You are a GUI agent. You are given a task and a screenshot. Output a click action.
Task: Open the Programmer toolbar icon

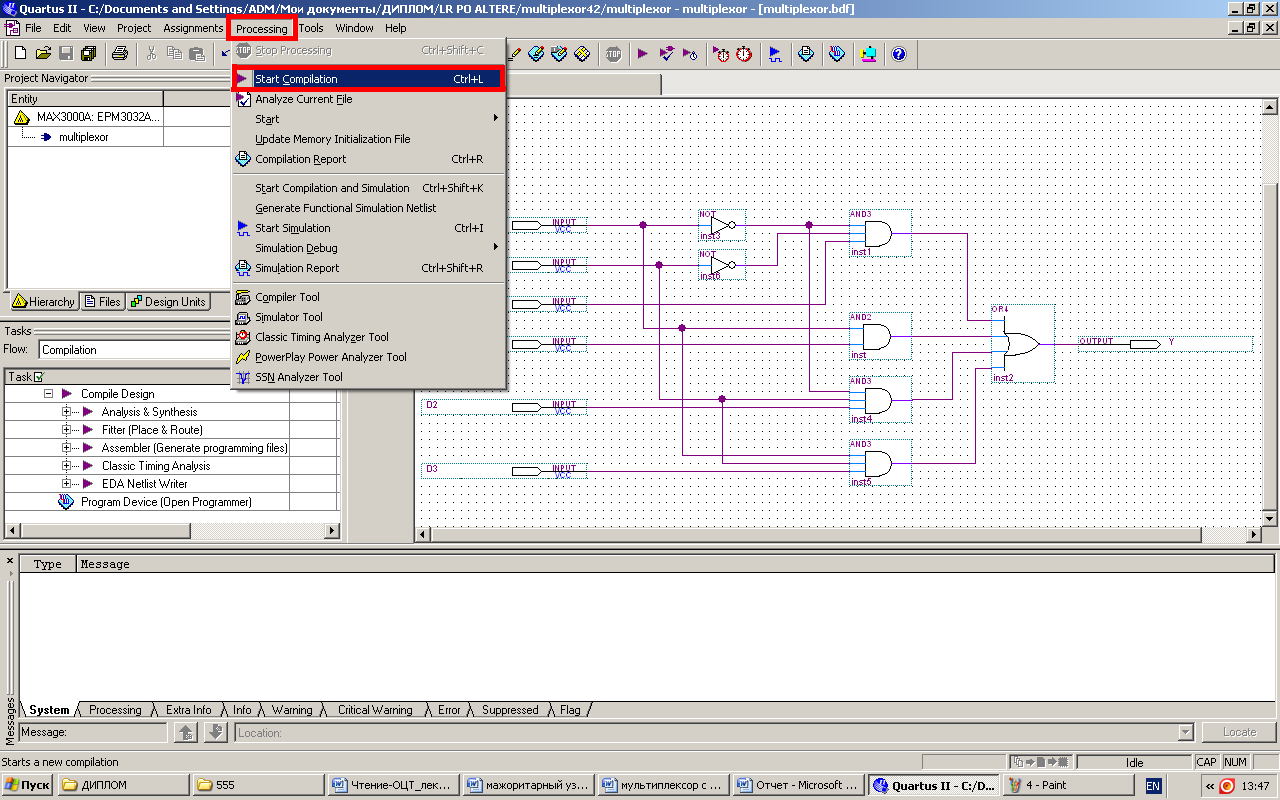837,54
